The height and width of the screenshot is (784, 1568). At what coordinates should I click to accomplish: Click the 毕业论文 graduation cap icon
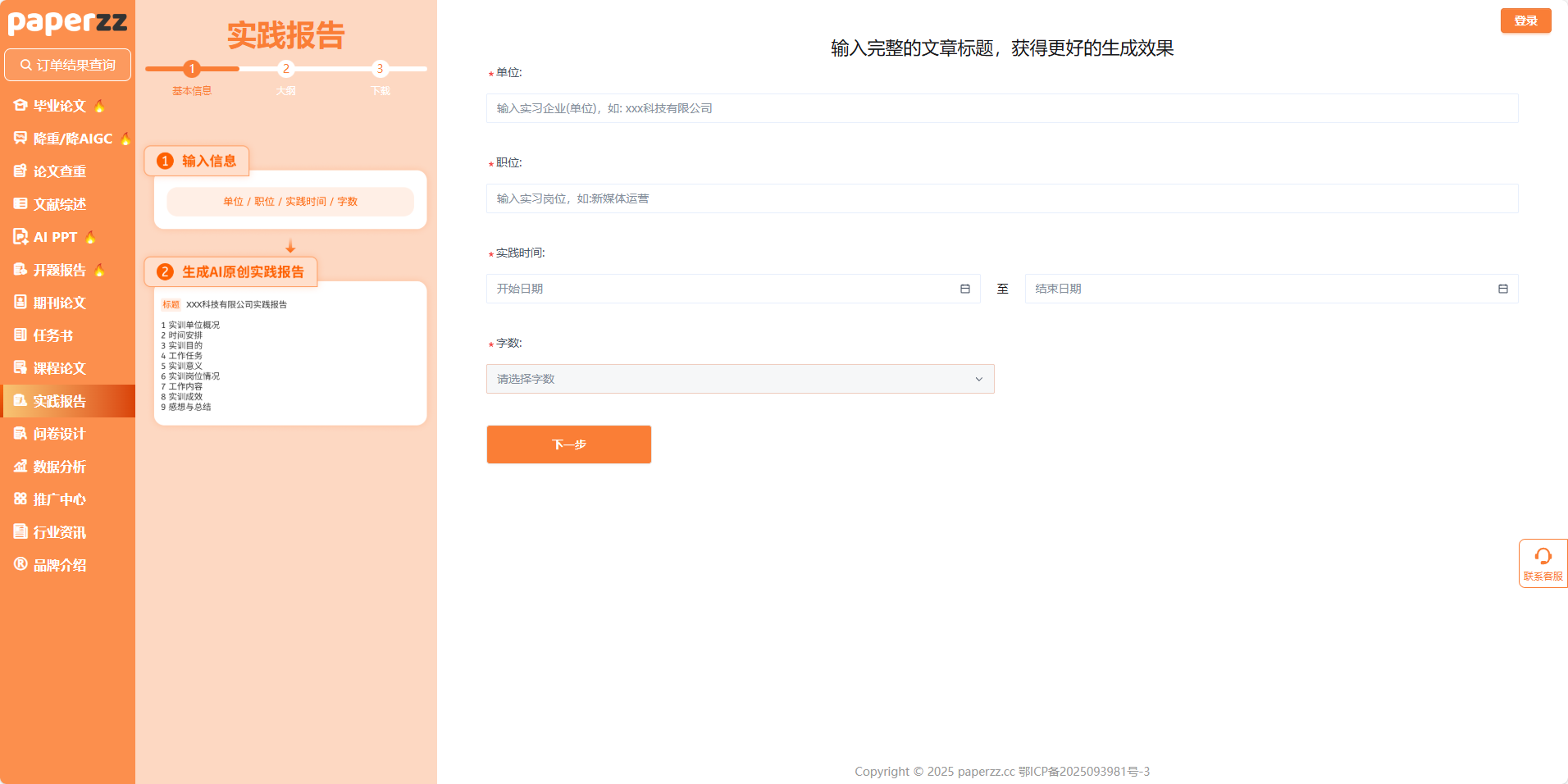(x=21, y=105)
